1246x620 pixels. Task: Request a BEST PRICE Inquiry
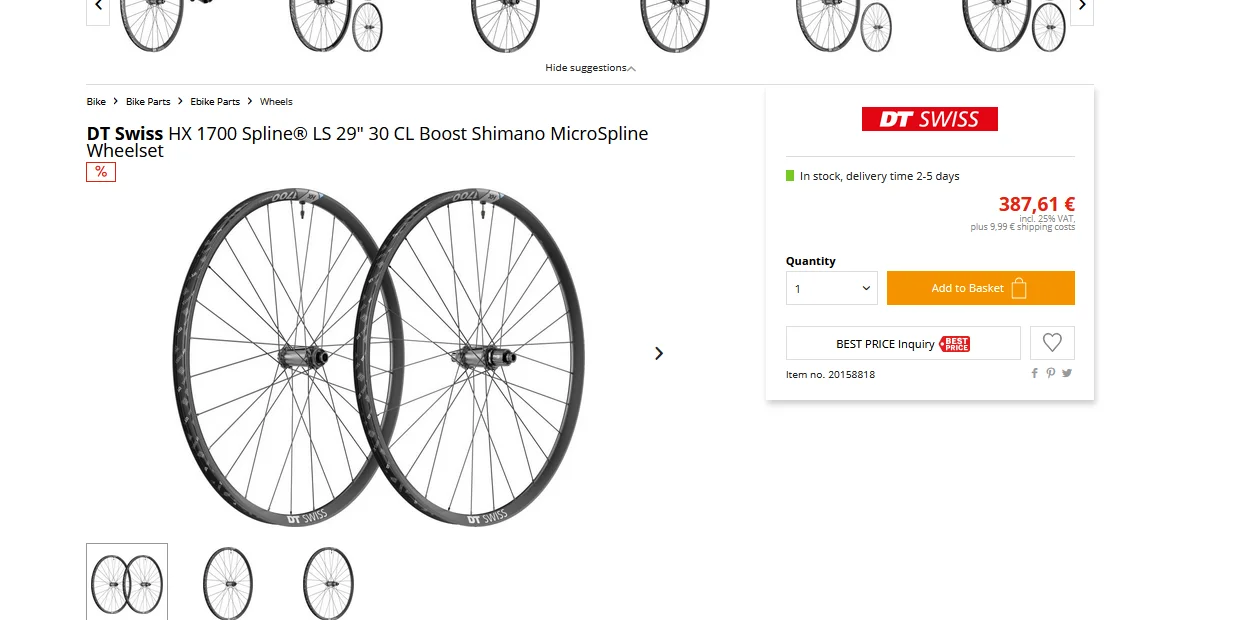[902, 343]
